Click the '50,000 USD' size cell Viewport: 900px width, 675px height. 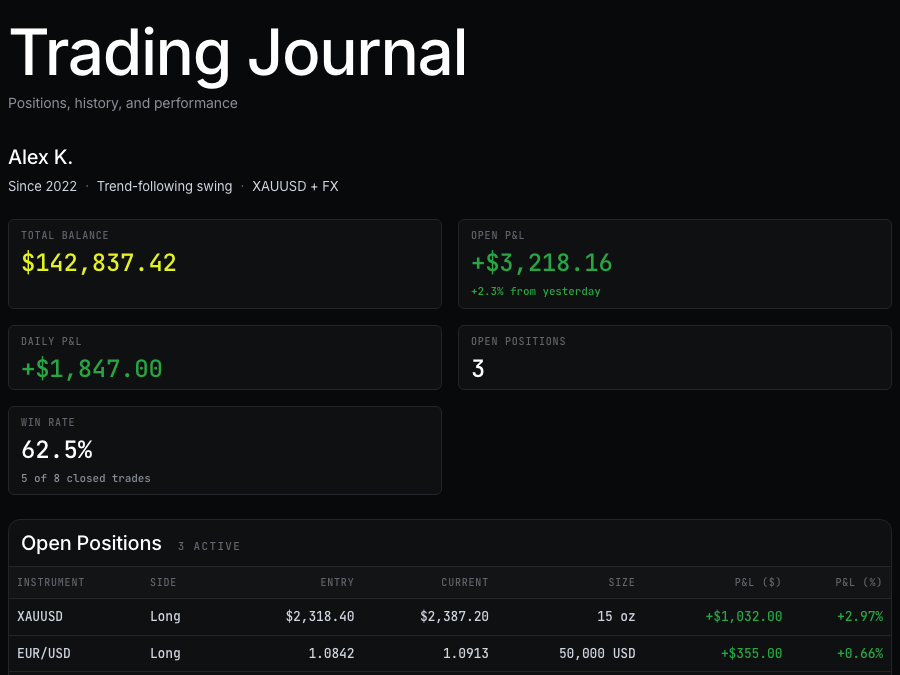tap(597, 654)
